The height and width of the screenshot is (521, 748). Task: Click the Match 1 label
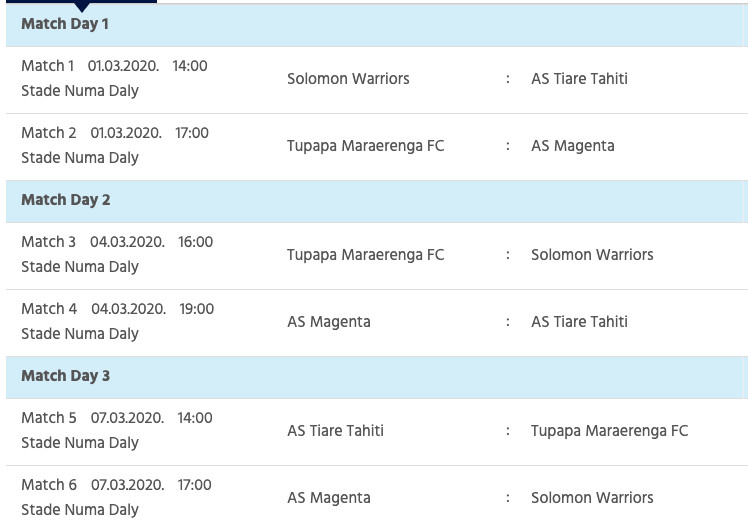point(48,66)
